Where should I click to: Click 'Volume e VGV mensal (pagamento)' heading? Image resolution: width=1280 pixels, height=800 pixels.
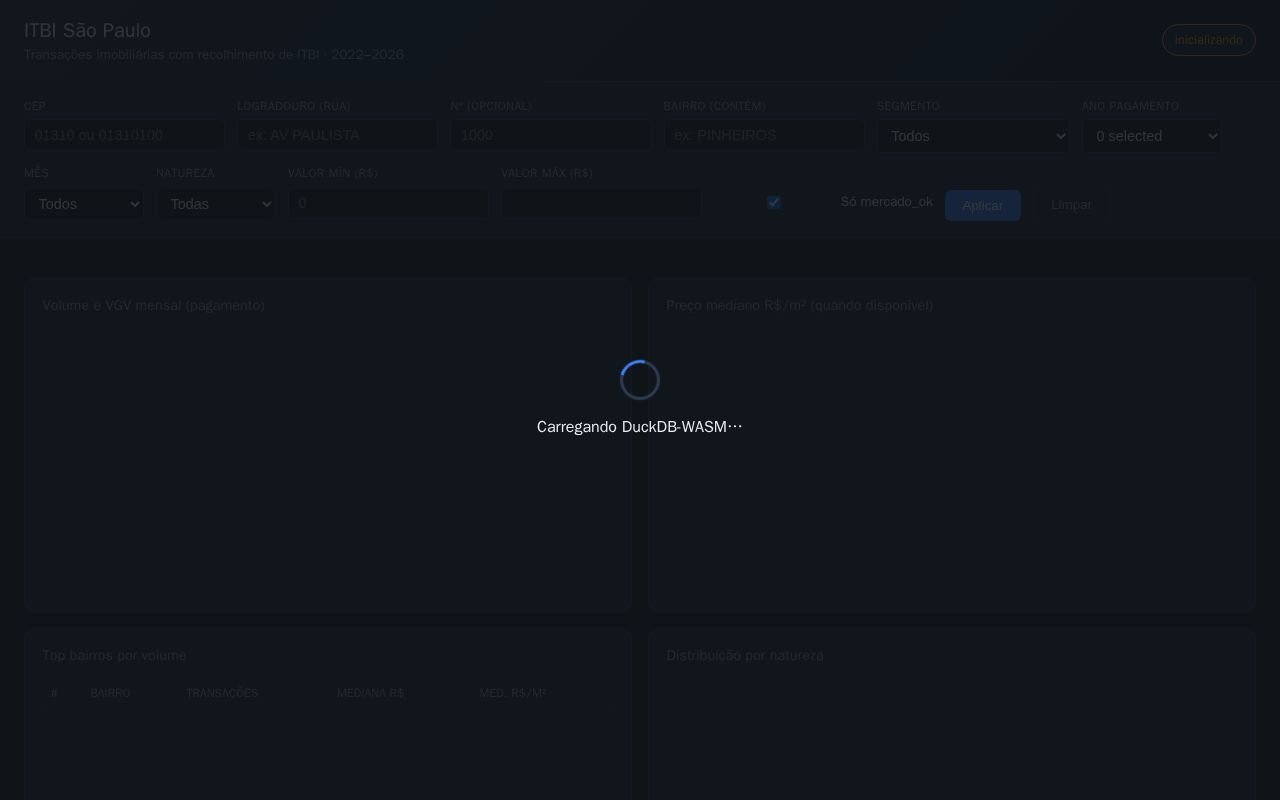coord(153,305)
